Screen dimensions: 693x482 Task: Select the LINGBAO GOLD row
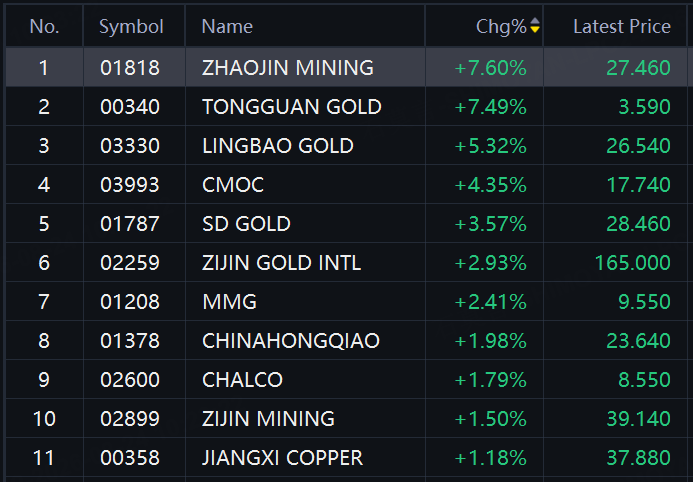[346, 145]
